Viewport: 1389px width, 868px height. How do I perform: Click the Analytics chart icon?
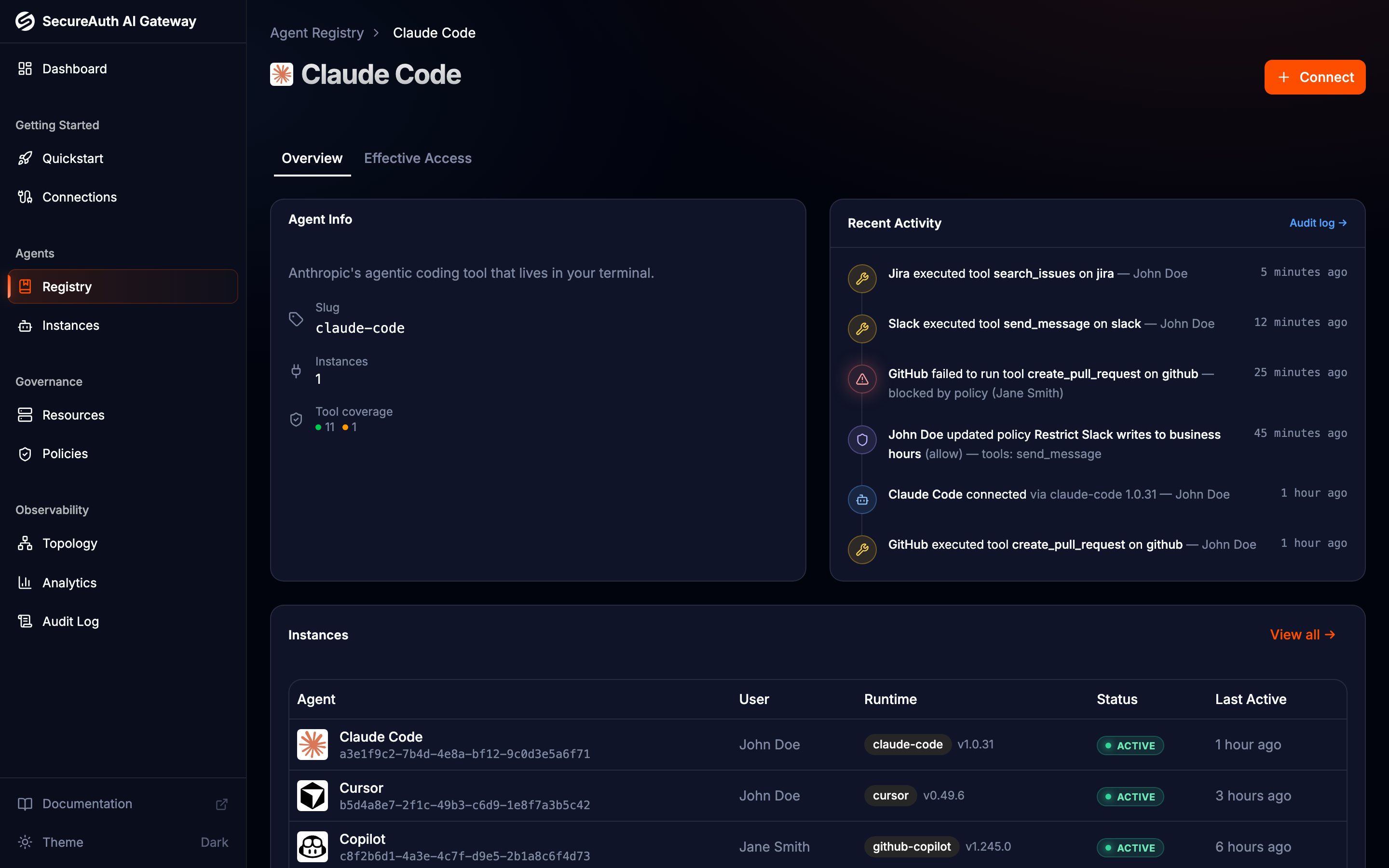point(25,583)
